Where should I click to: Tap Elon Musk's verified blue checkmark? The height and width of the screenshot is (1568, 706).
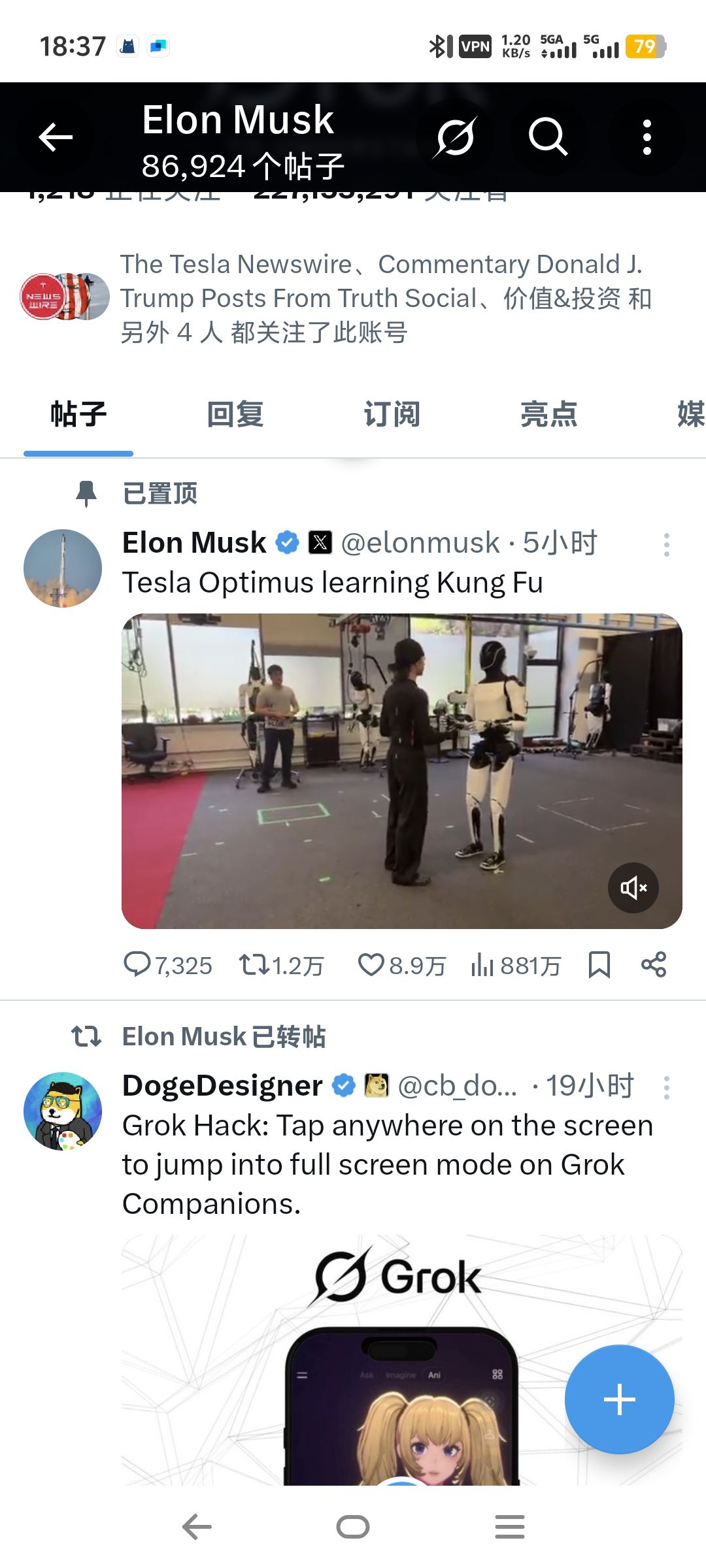point(288,542)
